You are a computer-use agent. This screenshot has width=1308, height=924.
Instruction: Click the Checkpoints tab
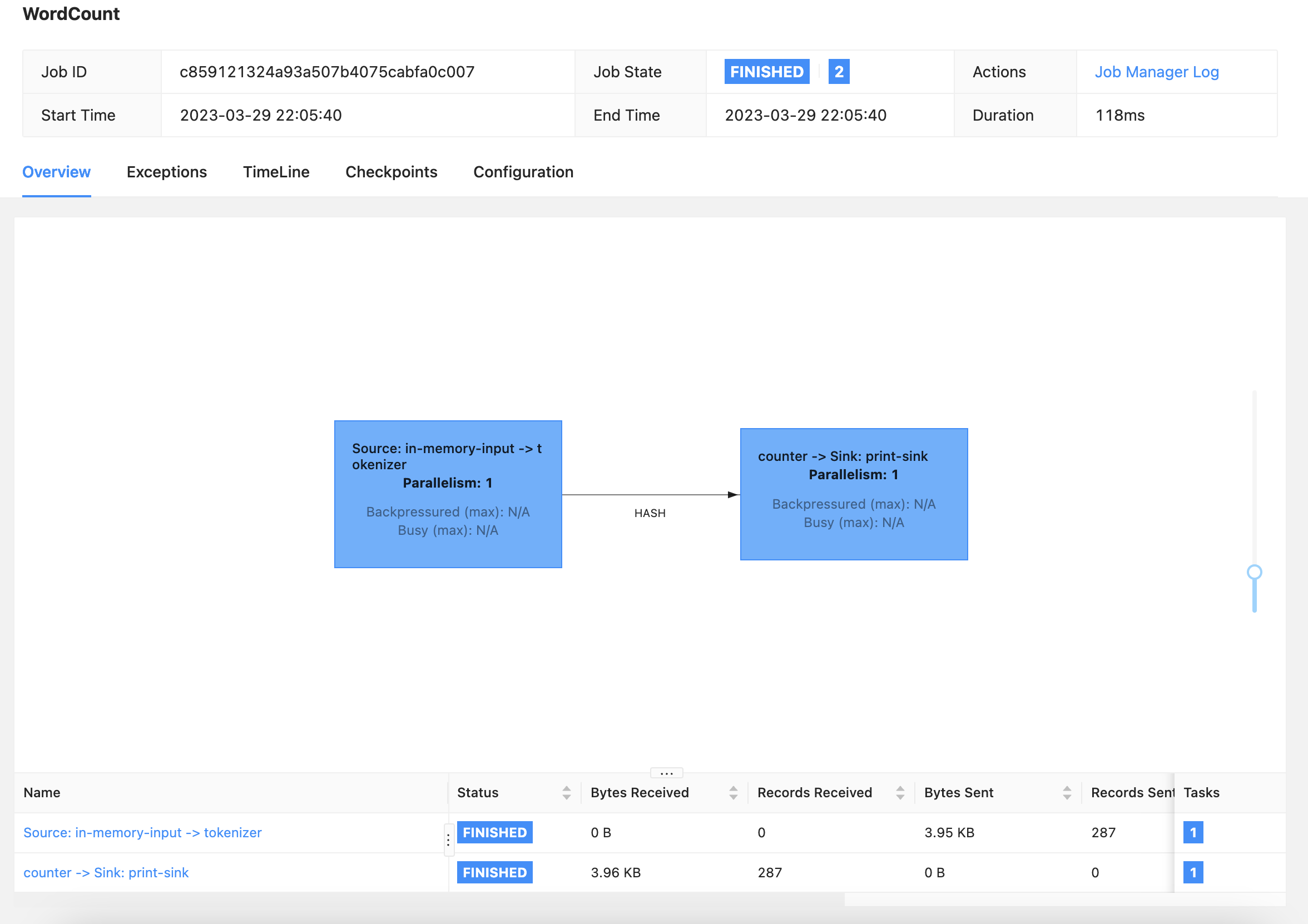(391, 172)
